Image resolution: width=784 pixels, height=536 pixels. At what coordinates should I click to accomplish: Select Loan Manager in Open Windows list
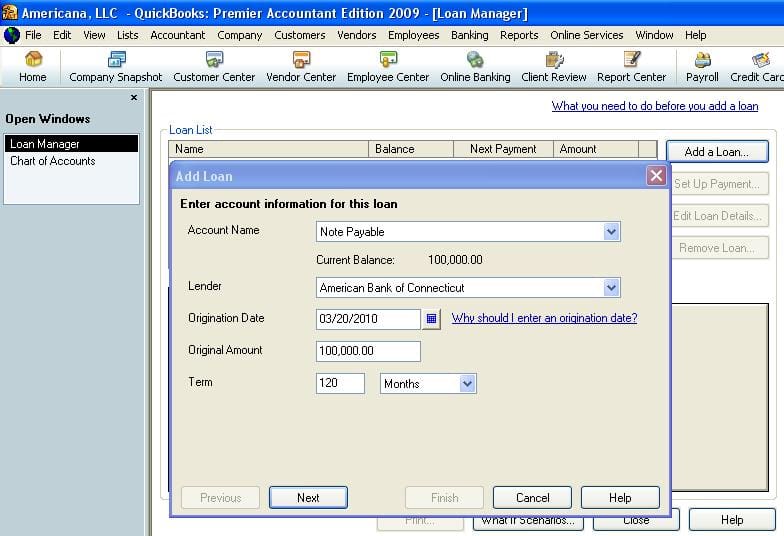tap(72, 144)
